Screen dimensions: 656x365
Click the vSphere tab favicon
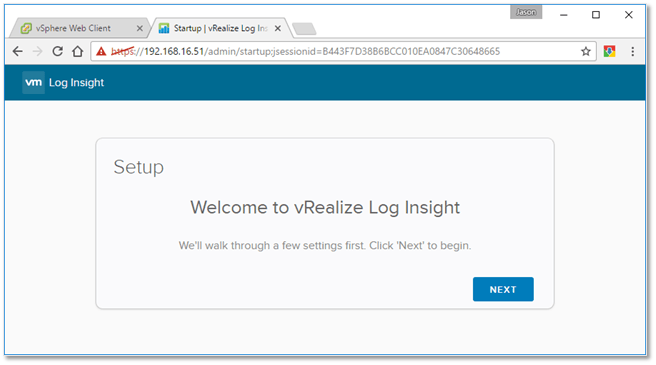pos(26,28)
